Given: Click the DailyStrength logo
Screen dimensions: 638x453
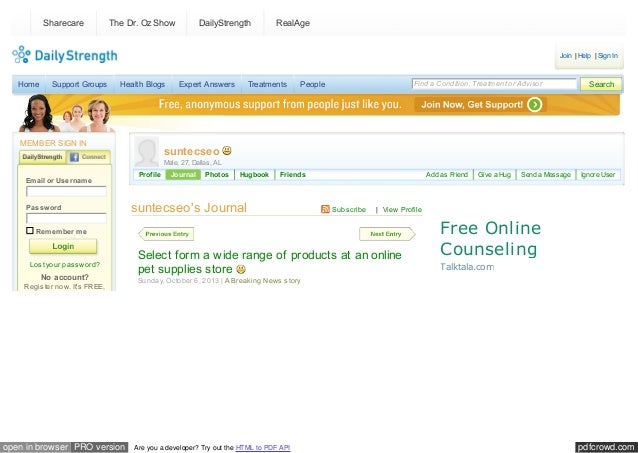Looking at the screenshot, I should [65, 55].
